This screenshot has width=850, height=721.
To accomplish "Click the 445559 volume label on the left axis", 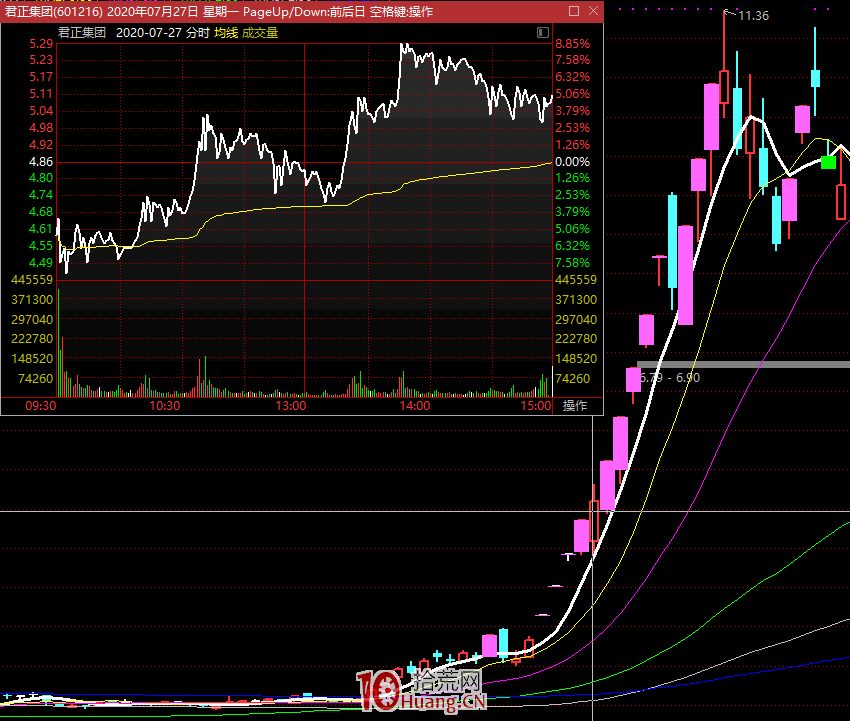I will coord(32,280).
